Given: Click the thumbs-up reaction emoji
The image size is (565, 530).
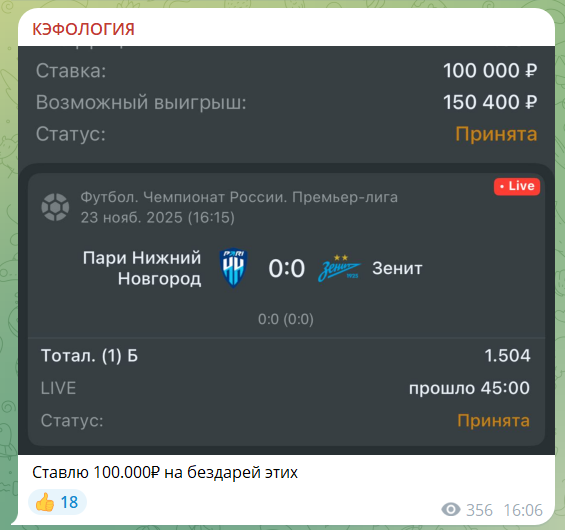Looking at the screenshot, I should pos(45,502).
